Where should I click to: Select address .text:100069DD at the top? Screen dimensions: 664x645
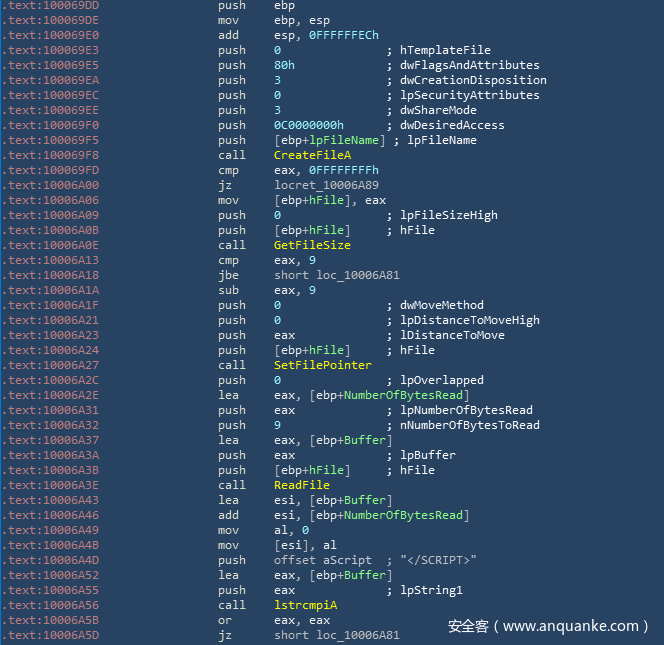click(x=52, y=5)
